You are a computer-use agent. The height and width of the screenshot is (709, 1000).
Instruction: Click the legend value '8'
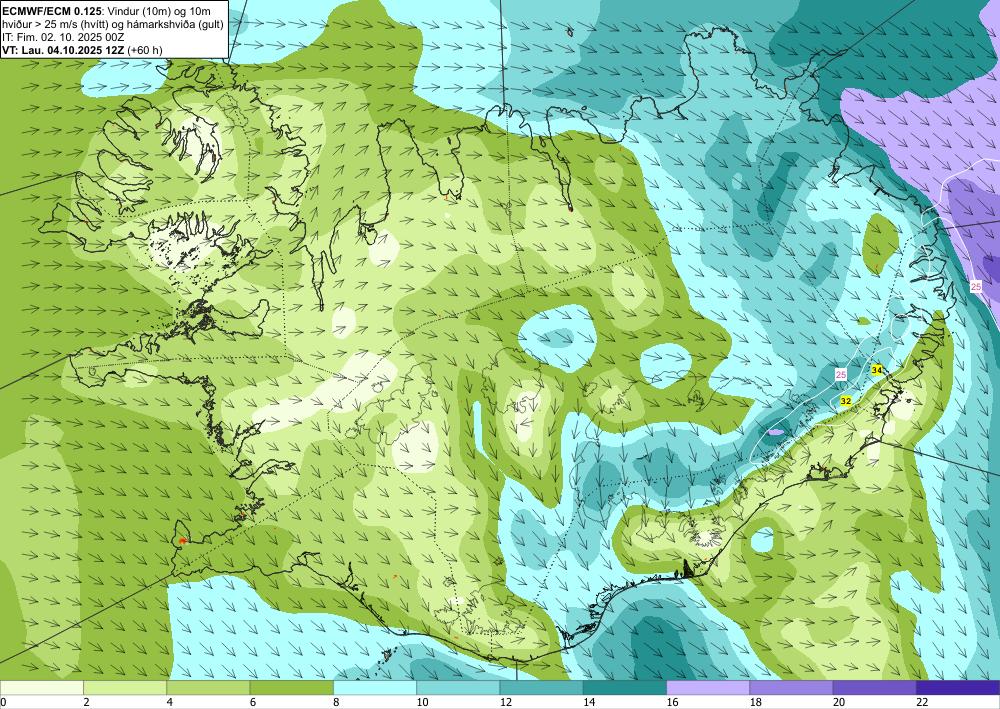(x=336, y=702)
